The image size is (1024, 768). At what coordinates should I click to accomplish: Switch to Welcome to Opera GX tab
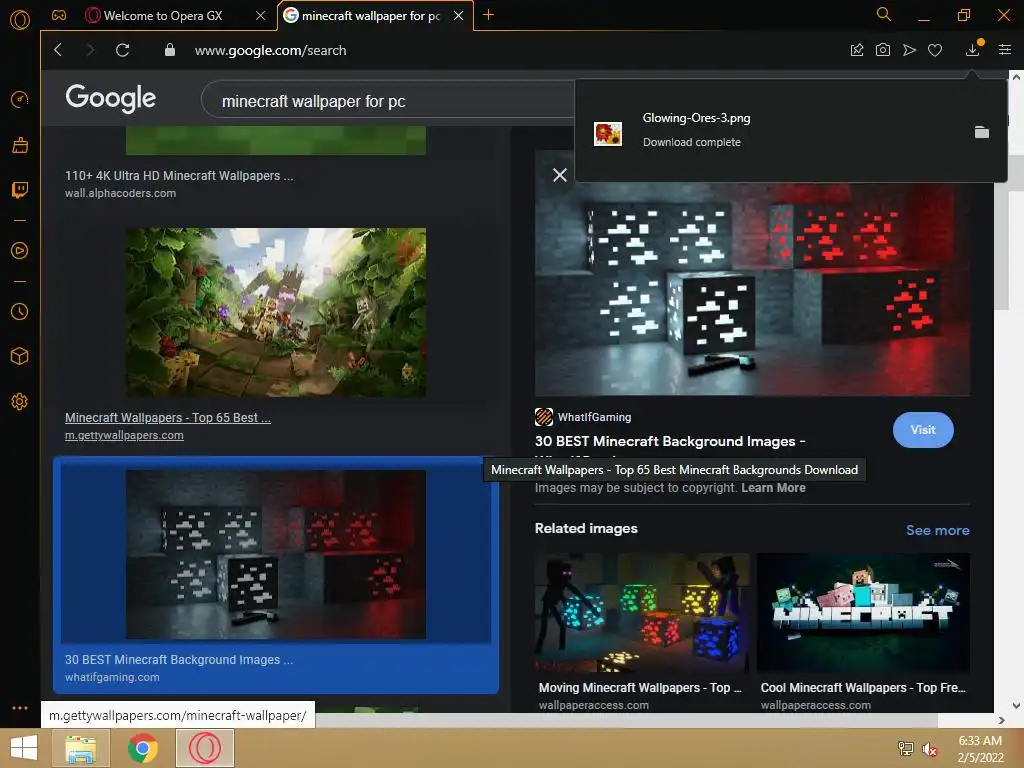(x=163, y=16)
